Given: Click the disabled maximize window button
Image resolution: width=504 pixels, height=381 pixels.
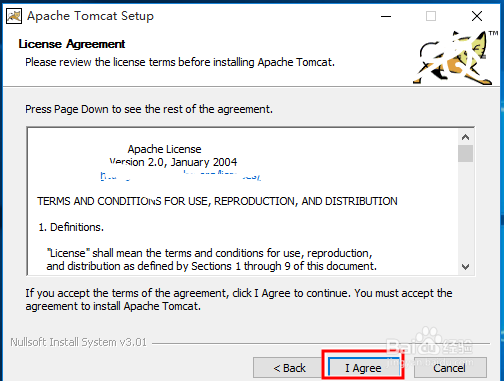Looking at the screenshot, I should coord(431,16).
